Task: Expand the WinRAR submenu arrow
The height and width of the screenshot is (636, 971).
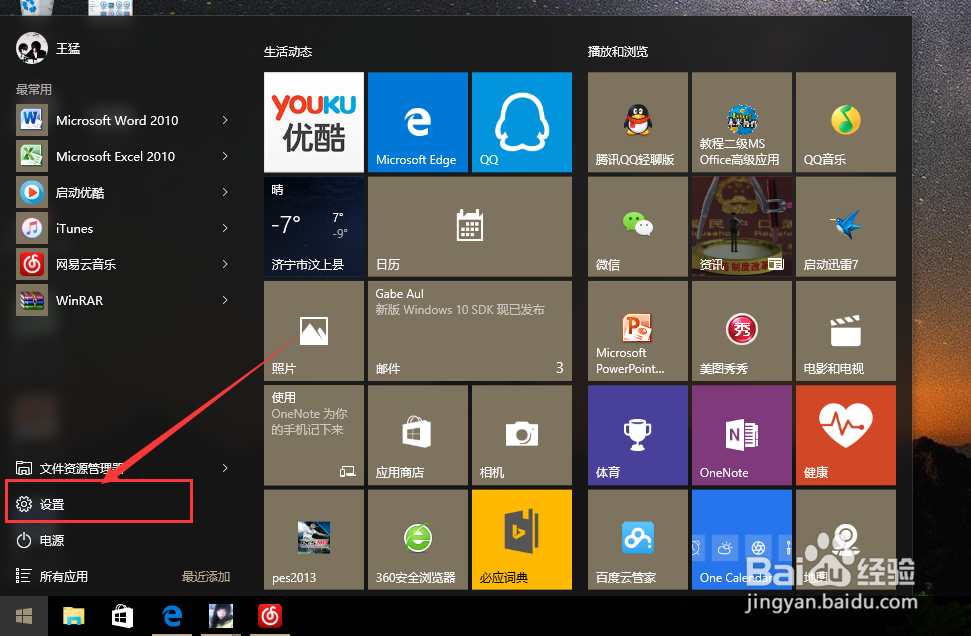Action: click(224, 300)
